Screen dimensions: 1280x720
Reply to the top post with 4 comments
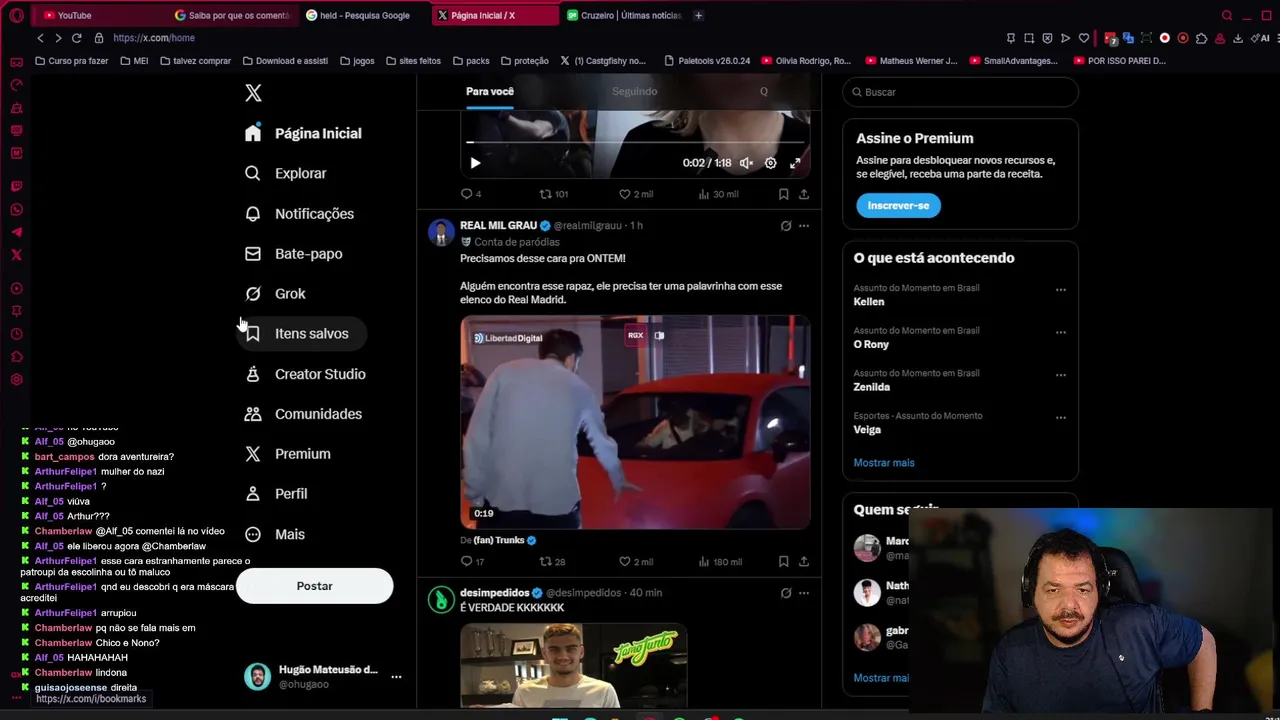(471, 194)
